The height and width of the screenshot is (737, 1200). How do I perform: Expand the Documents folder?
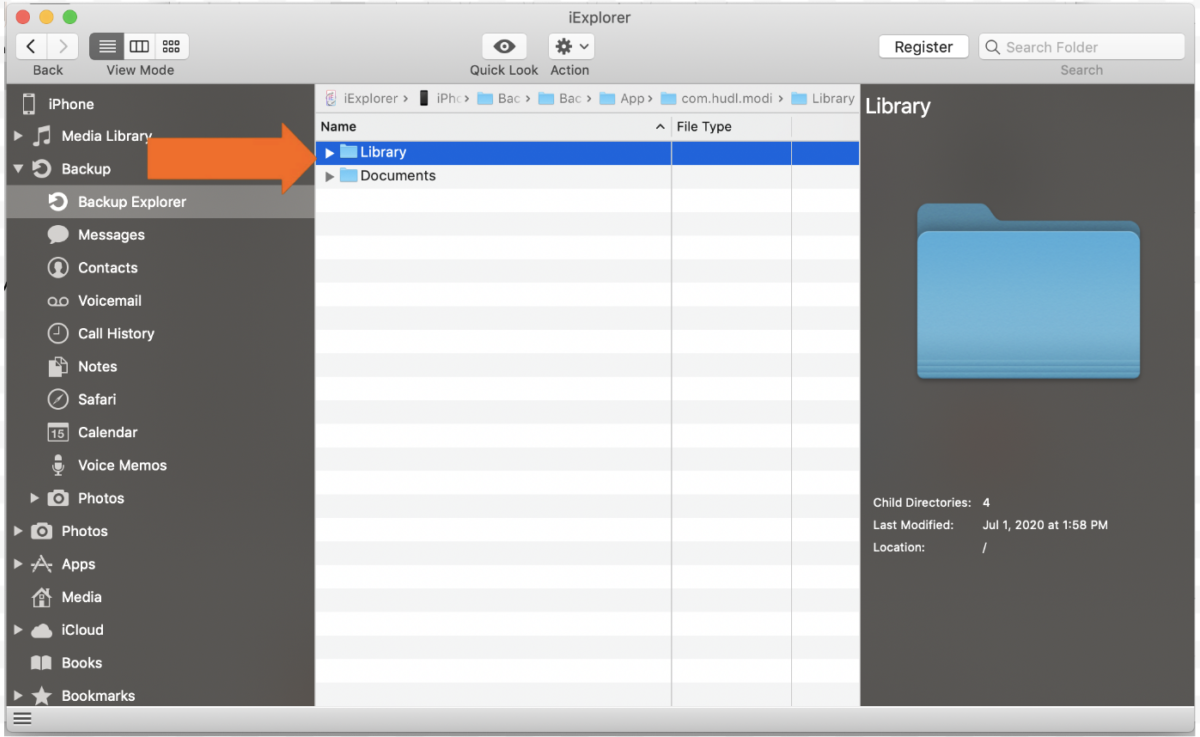330,175
